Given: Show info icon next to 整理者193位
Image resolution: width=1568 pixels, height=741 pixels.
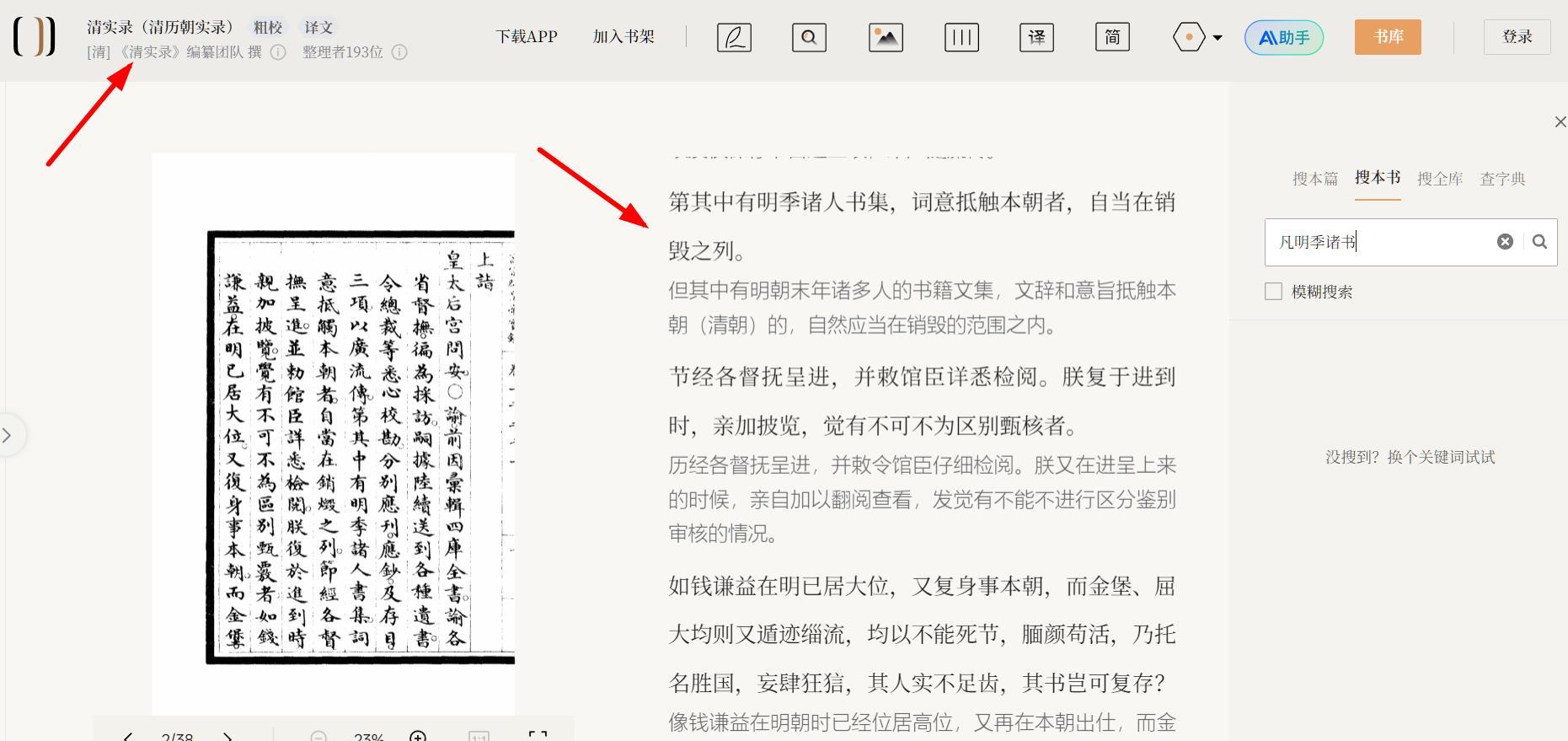Looking at the screenshot, I should point(399,52).
